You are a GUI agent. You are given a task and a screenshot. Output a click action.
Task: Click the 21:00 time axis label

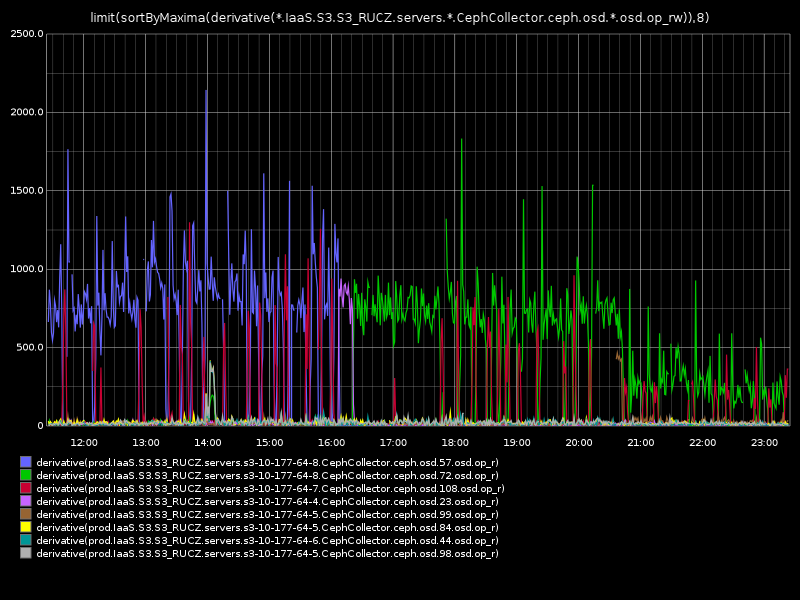641,443
